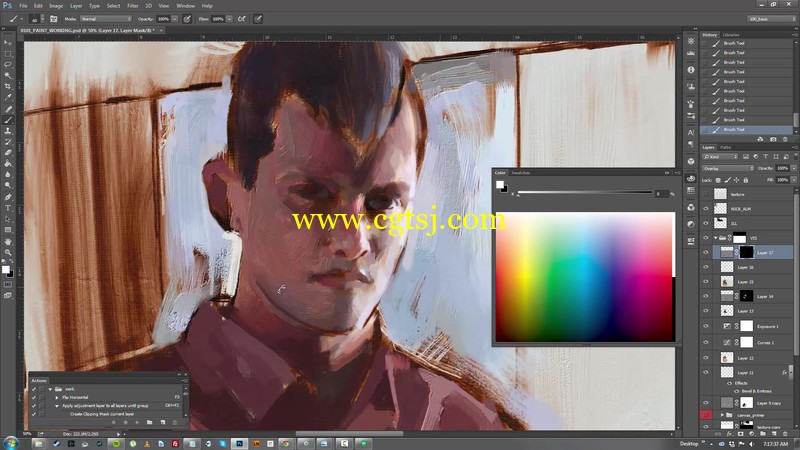This screenshot has height=450, width=800.
Task: Delete layer trash icon in Layers panel
Action: (785, 434)
